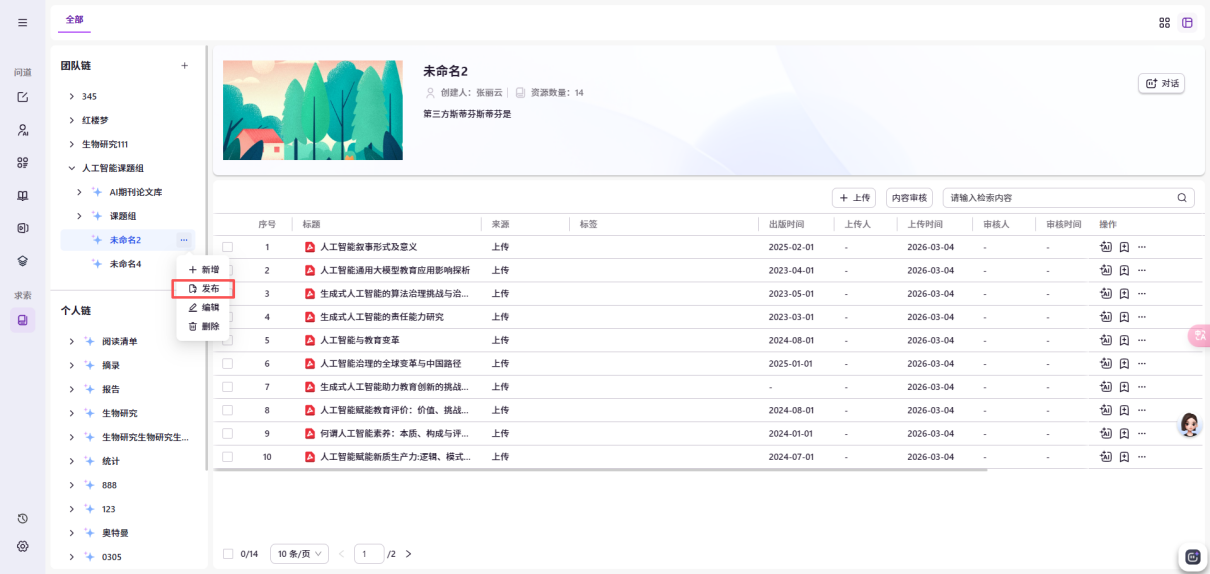
Task: Click bookmark-add icon for row 人工智能与教育变革
Action: (x=1124, y=340)
